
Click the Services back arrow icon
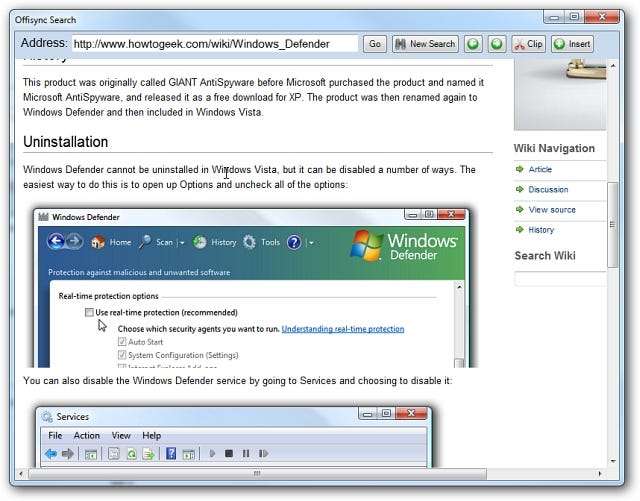(x=51, y=454)
